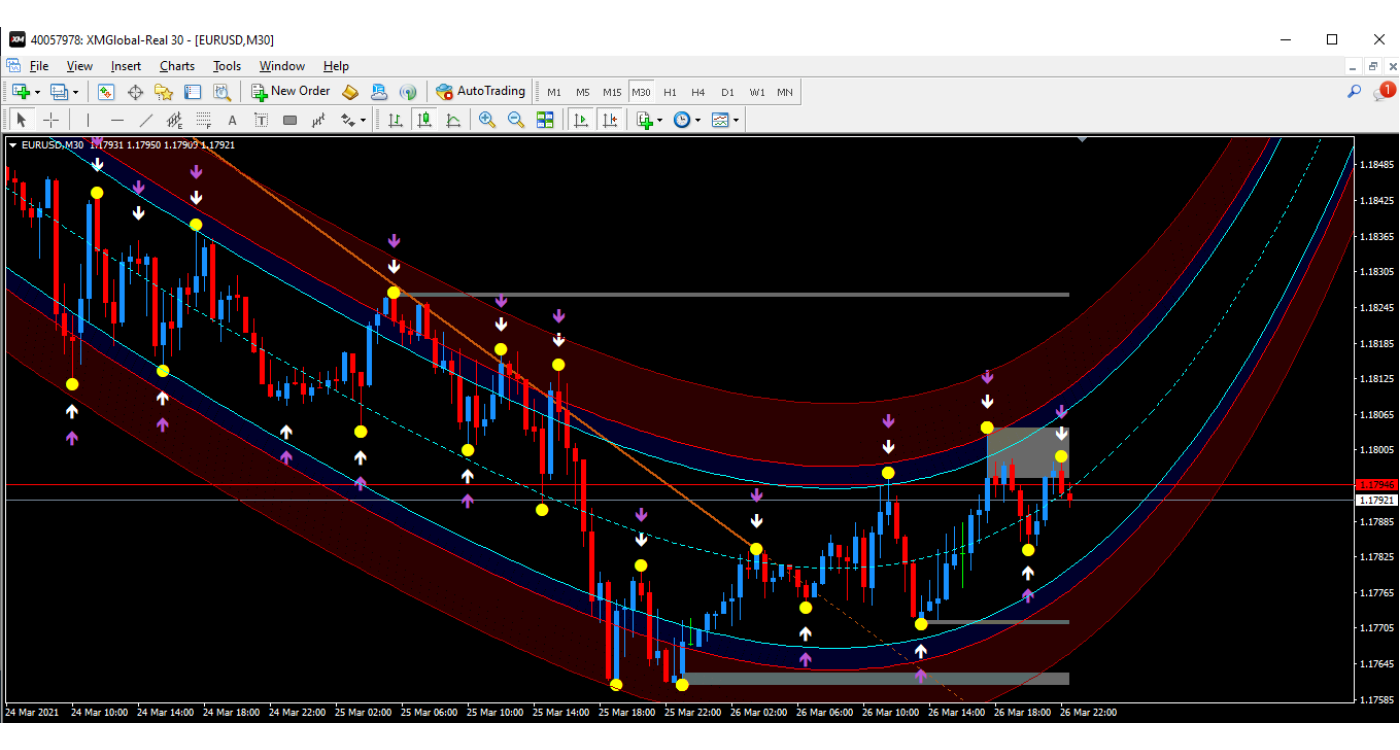The height and width of the screenshot is (750, 1400).
Task: Open the Navigator panel star-folder icon
Action: click(164, 92)
